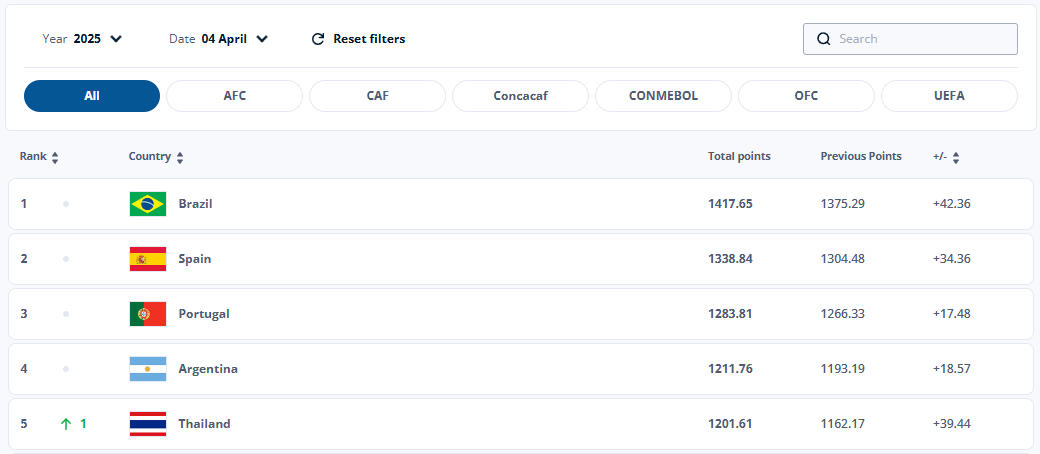Click the magnifier icon in search box
The height and width of the screenshot is (454, 1040).
coord(824,39)
